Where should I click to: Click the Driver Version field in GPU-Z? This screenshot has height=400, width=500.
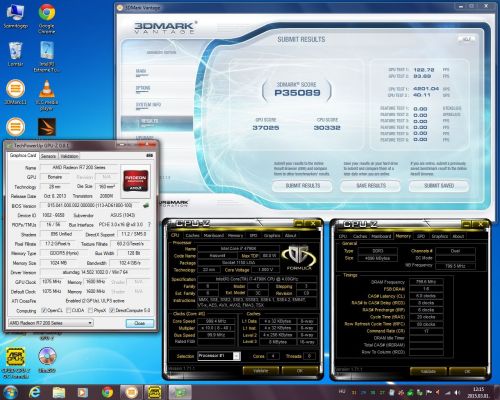(95, 272)
